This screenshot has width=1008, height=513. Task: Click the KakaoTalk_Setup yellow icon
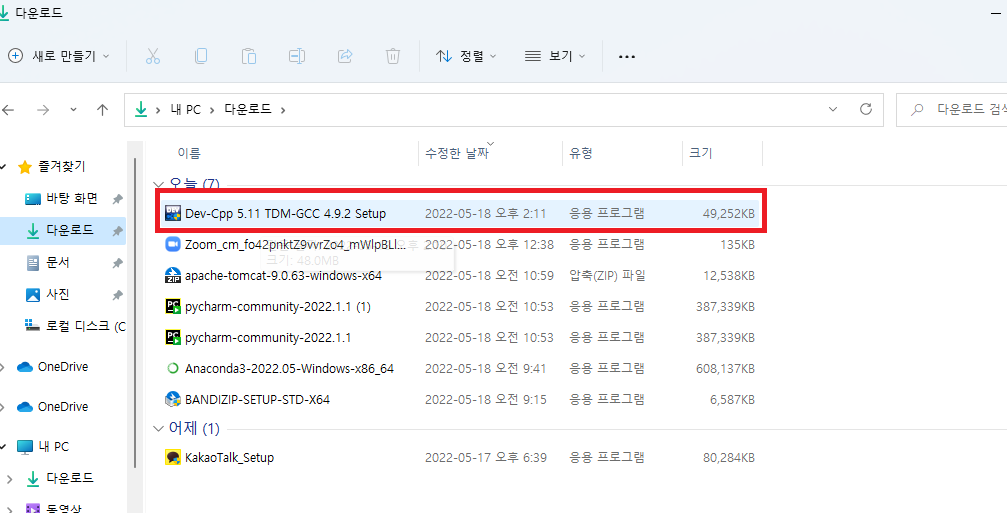pyautogui.click(x=172, y=457)
